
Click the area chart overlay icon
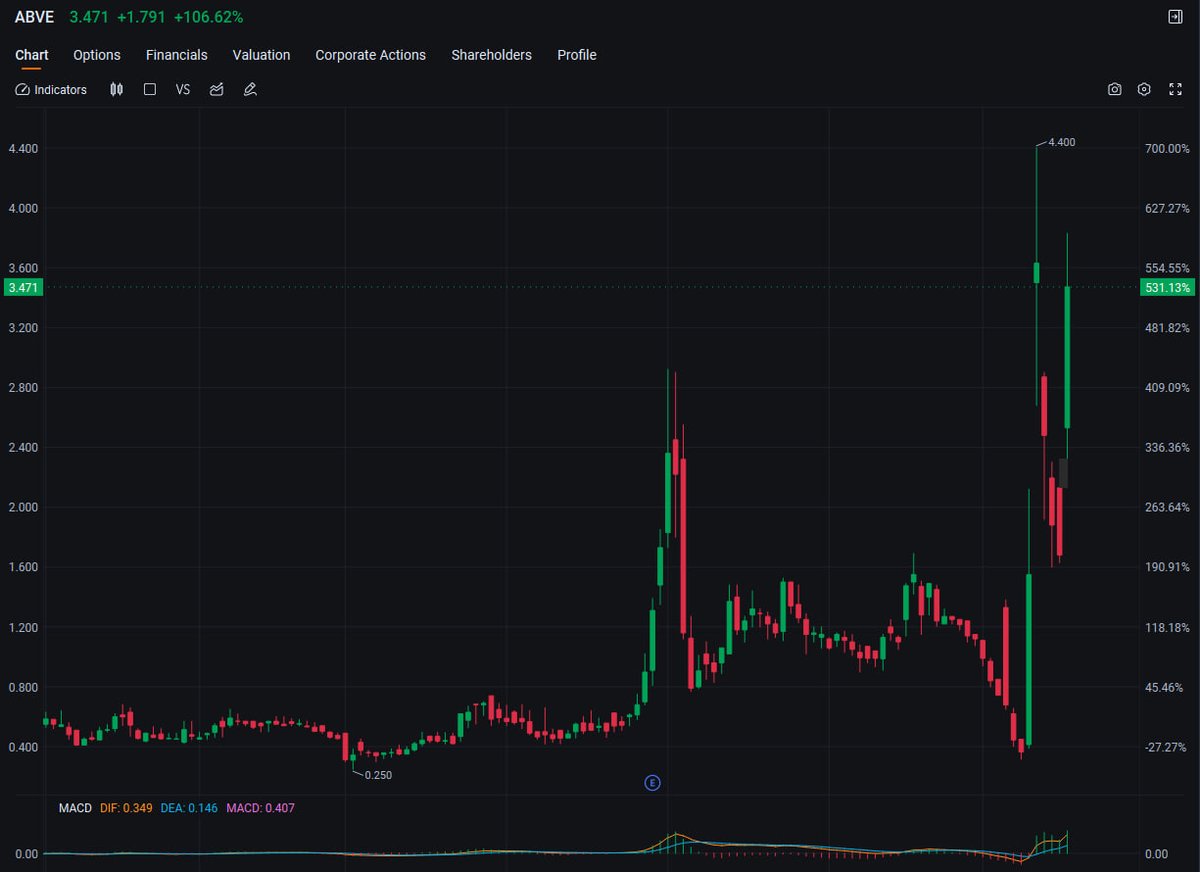point(217,90)
